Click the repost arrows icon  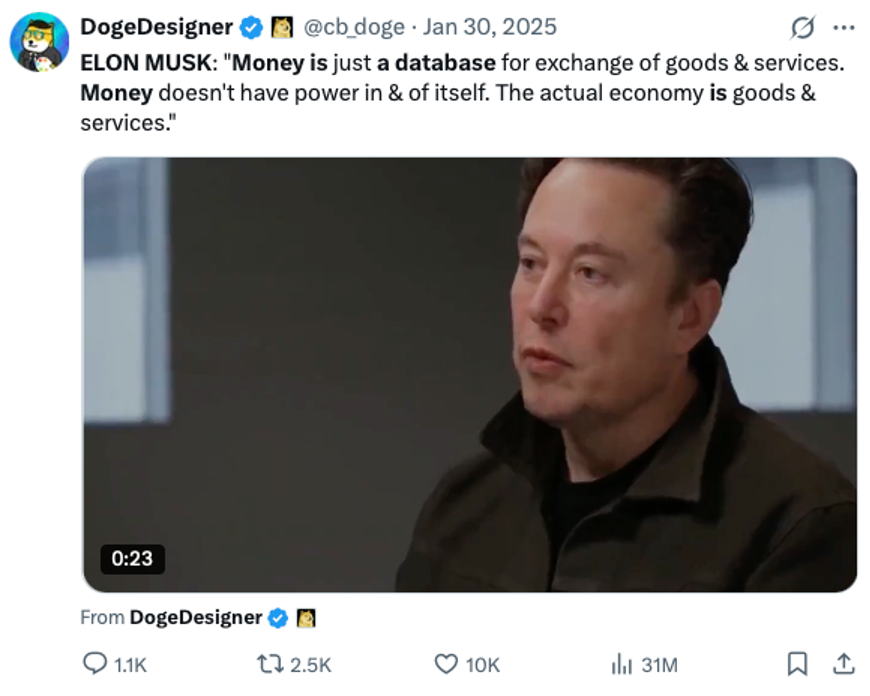(x=270, y=664)
